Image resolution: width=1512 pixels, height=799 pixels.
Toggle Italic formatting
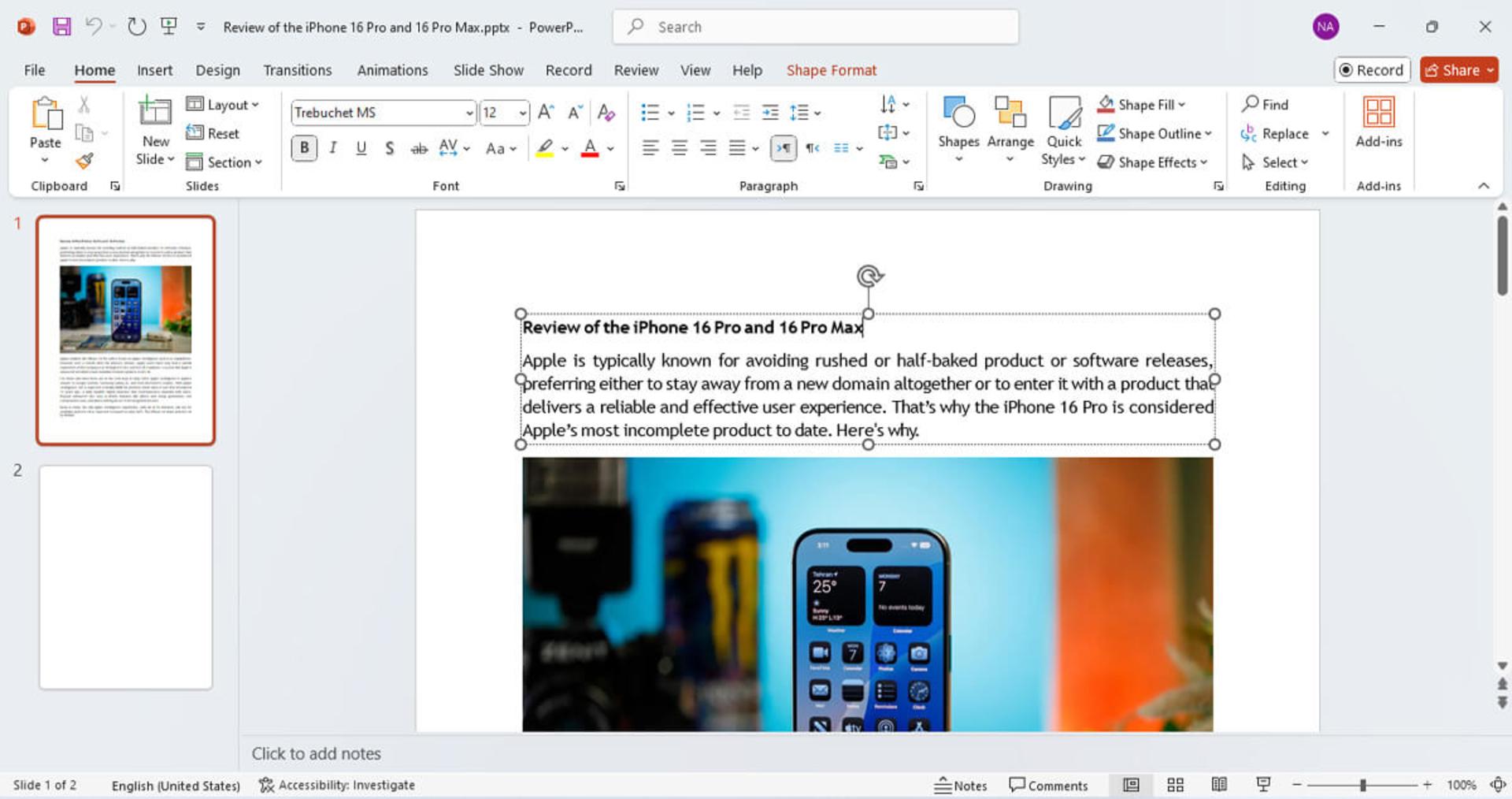pos(333,148)
